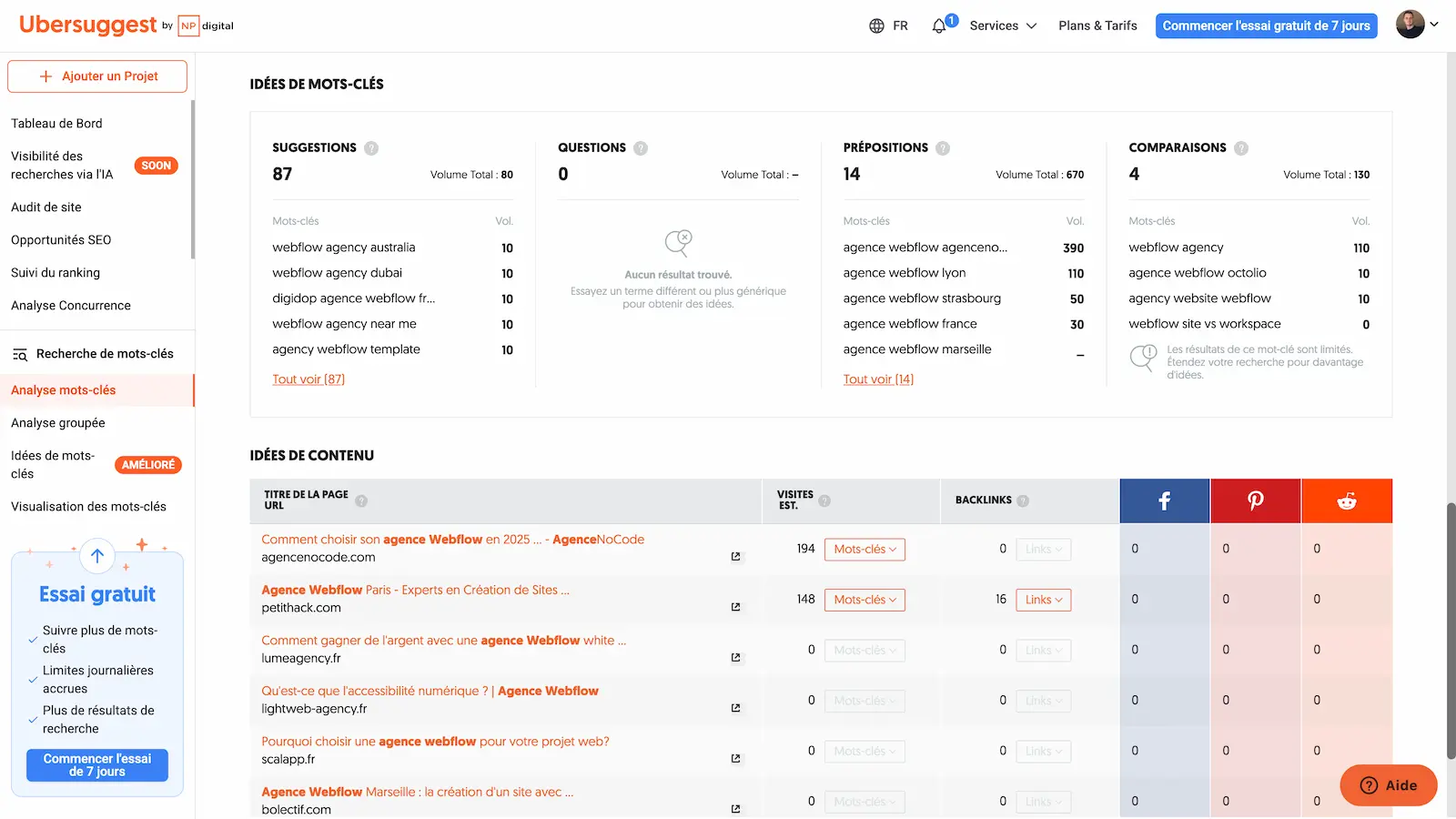Click the up-arrow icon above Essai gratuit
The width and height of the screenshot is (1456, 819).
97,556
